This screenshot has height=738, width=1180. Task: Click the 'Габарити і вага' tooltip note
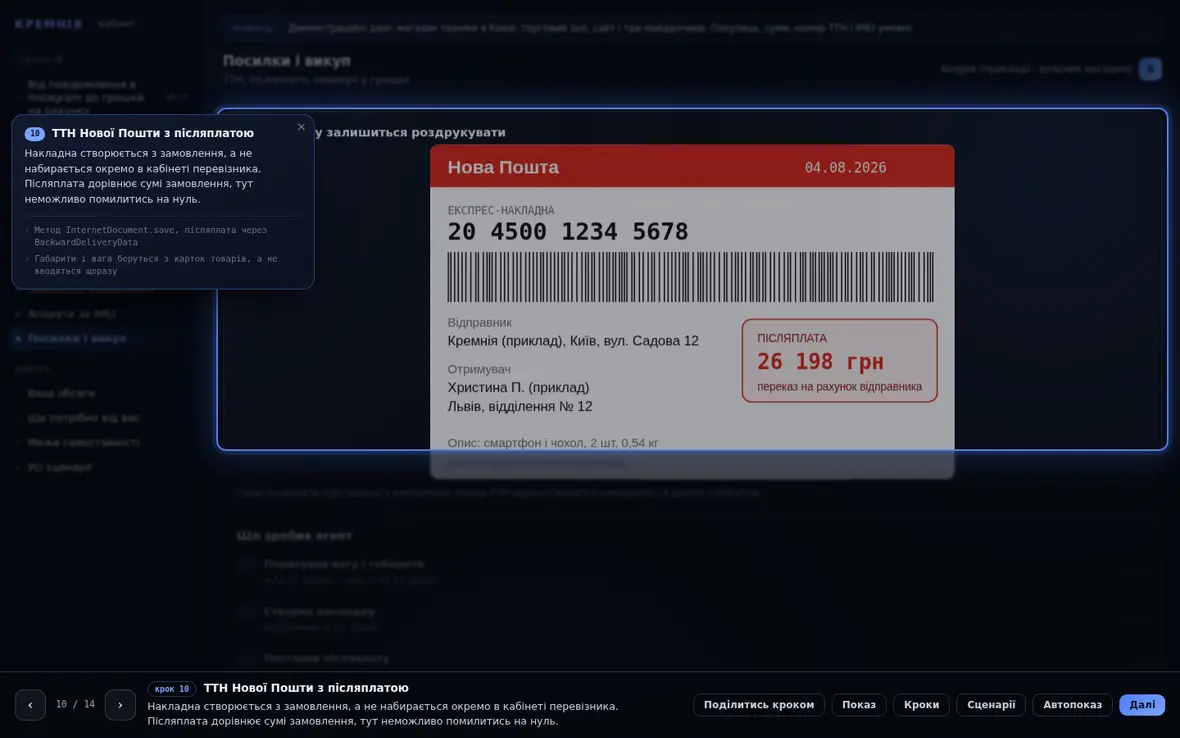tap(156, 265)
